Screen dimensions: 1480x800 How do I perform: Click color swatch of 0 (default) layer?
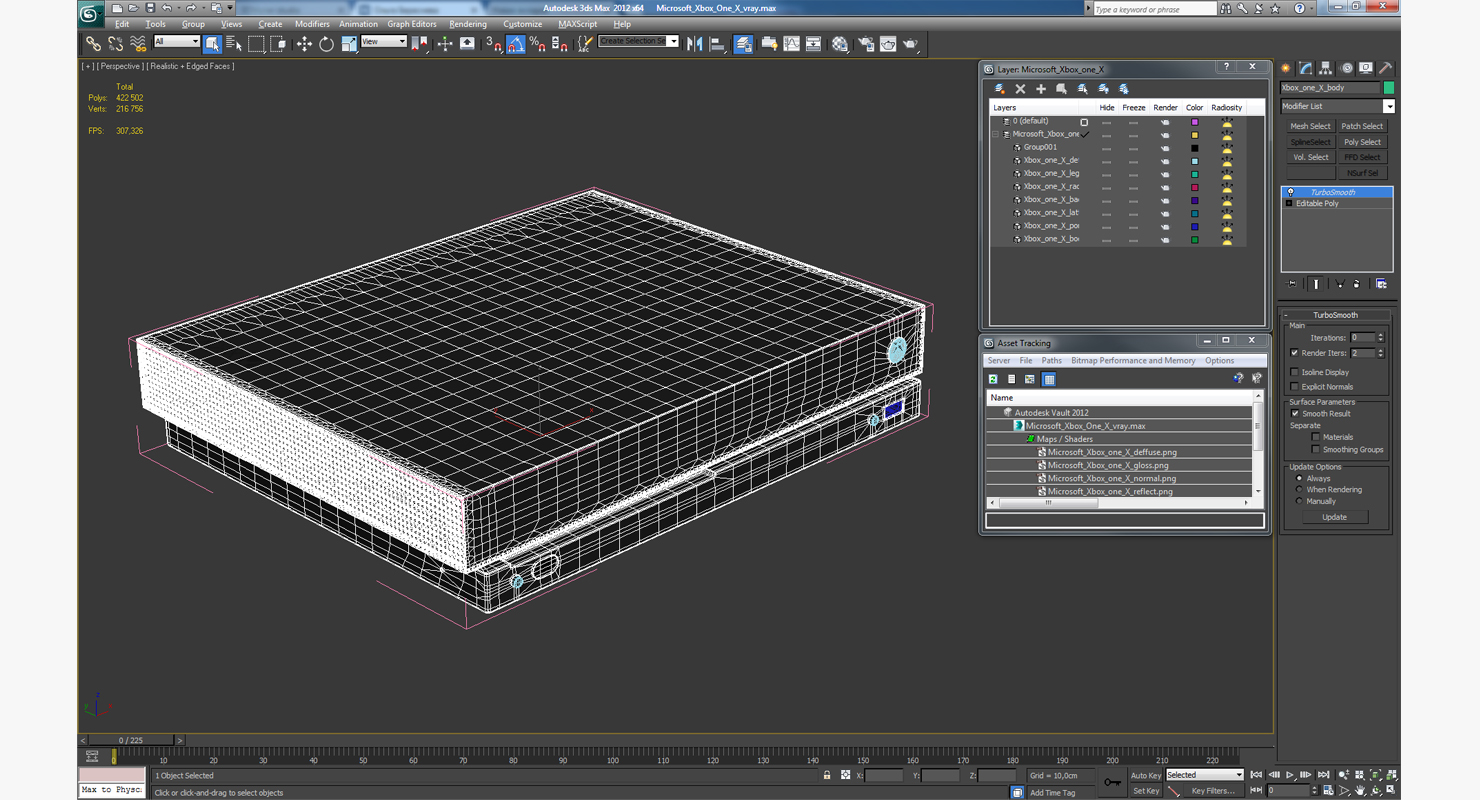pyautogui.click(x=1194, y=122)
